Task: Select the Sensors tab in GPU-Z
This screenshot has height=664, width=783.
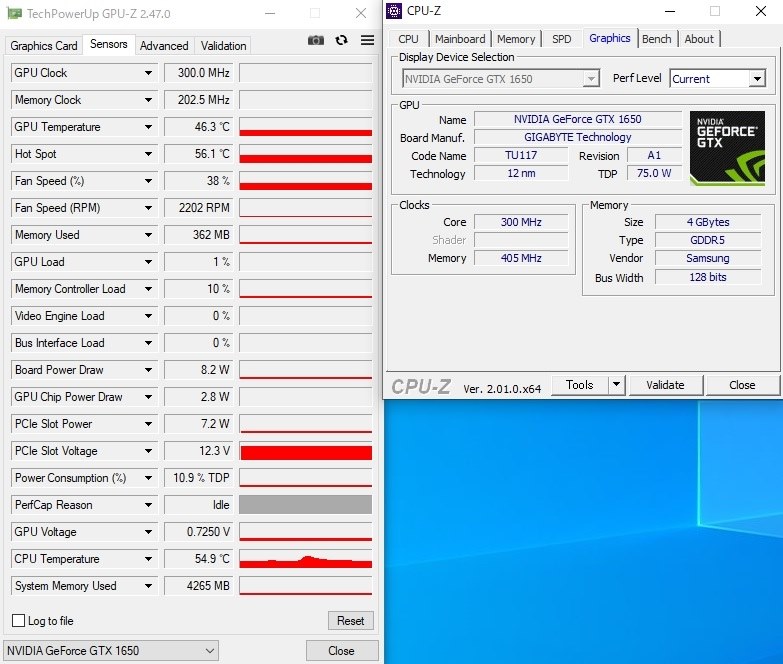Action: (x=108, y=44)
